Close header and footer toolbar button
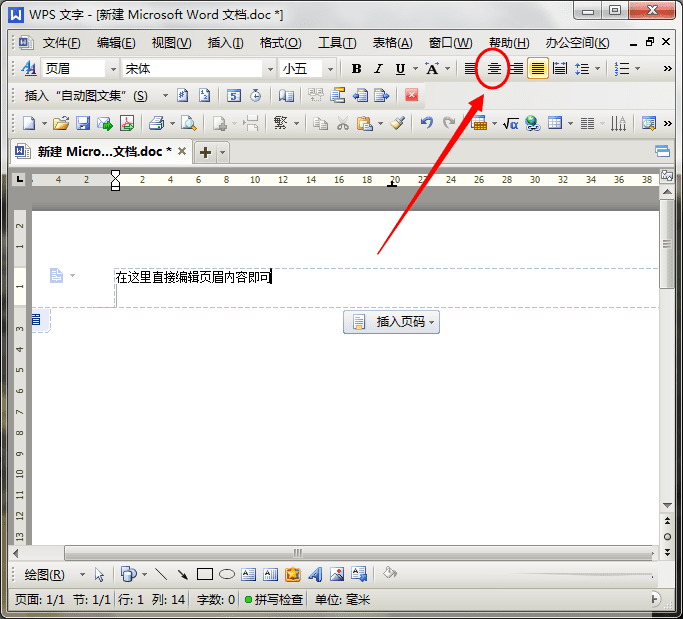This screenshot has width=683, height=619. tap(411, 95)
